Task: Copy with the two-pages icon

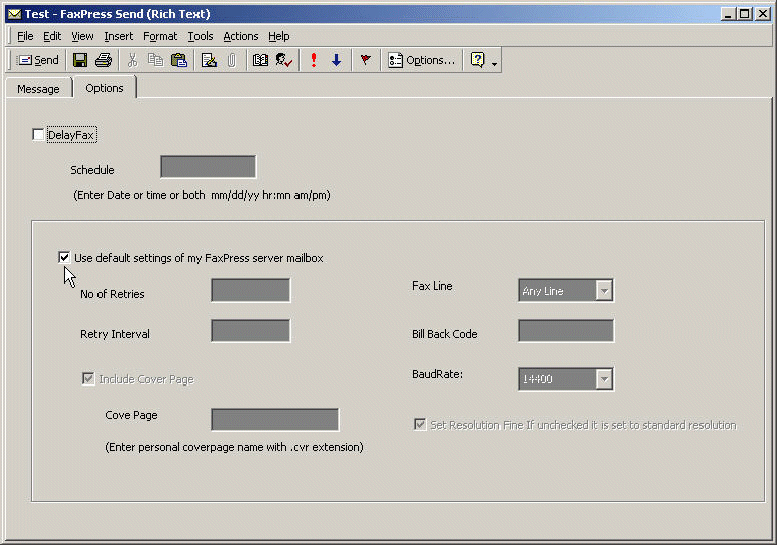Action: click(x=155, y=60)
